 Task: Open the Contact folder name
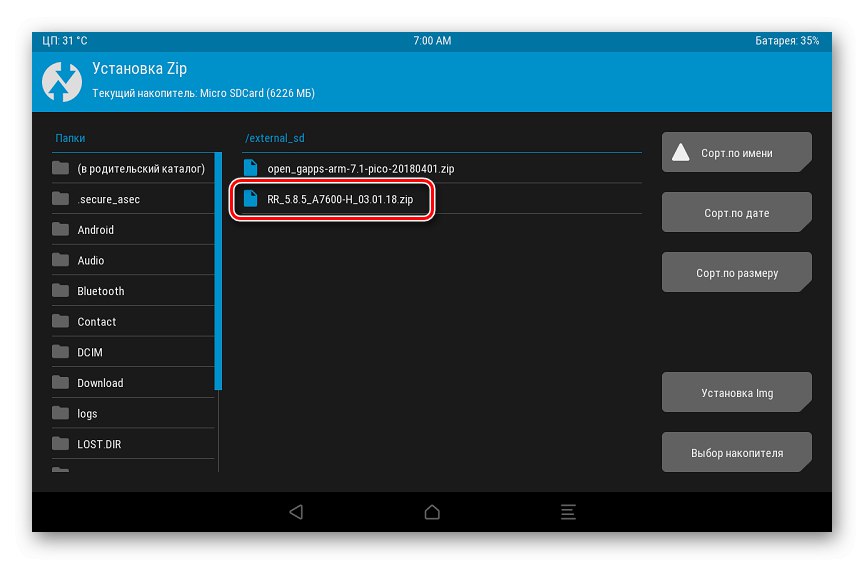96,322
